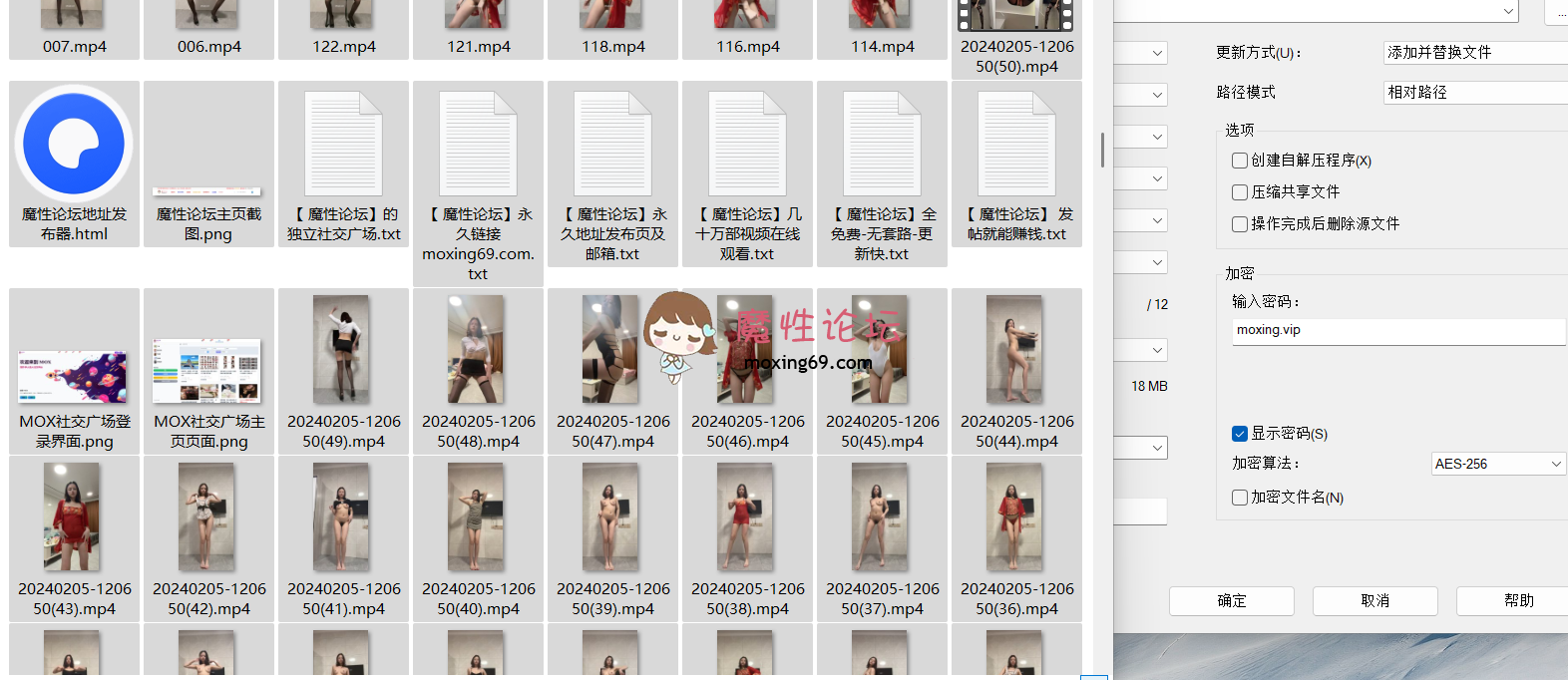1568x680 pixels.
Task: Uncheck the 显示密码 checkbox
Action: (x=1240, y=434)
